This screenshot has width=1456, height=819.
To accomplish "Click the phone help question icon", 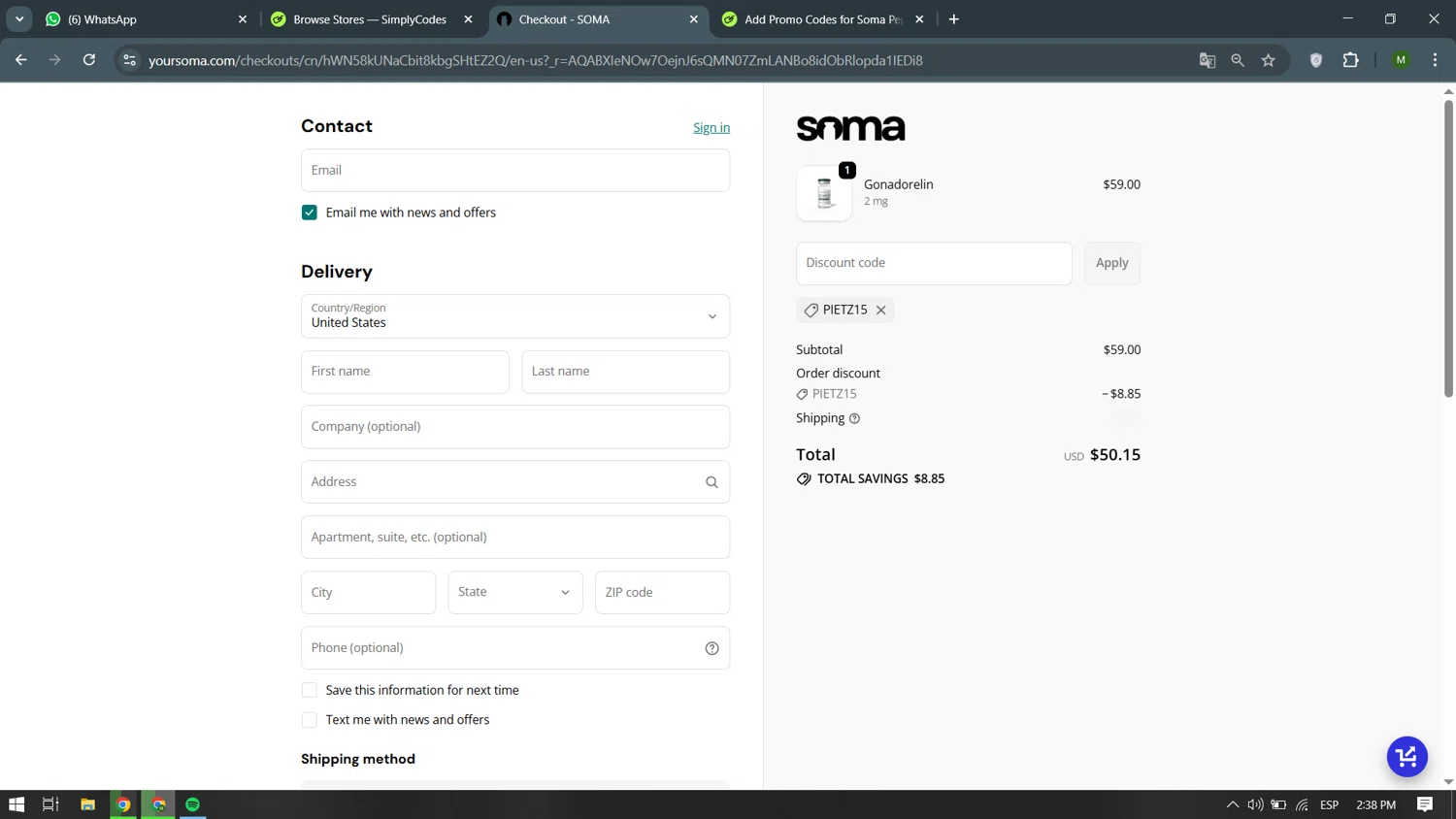I will coord(711,648).
